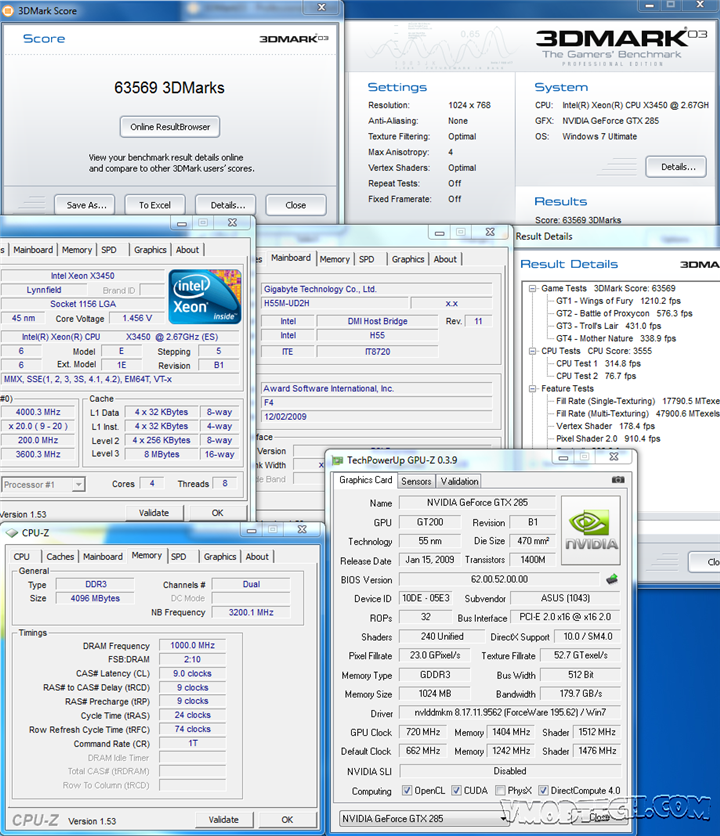The width and height of the screenshot is (720, 836).
Task: Click the 3DMark Score window title icon
Action: 8,11
